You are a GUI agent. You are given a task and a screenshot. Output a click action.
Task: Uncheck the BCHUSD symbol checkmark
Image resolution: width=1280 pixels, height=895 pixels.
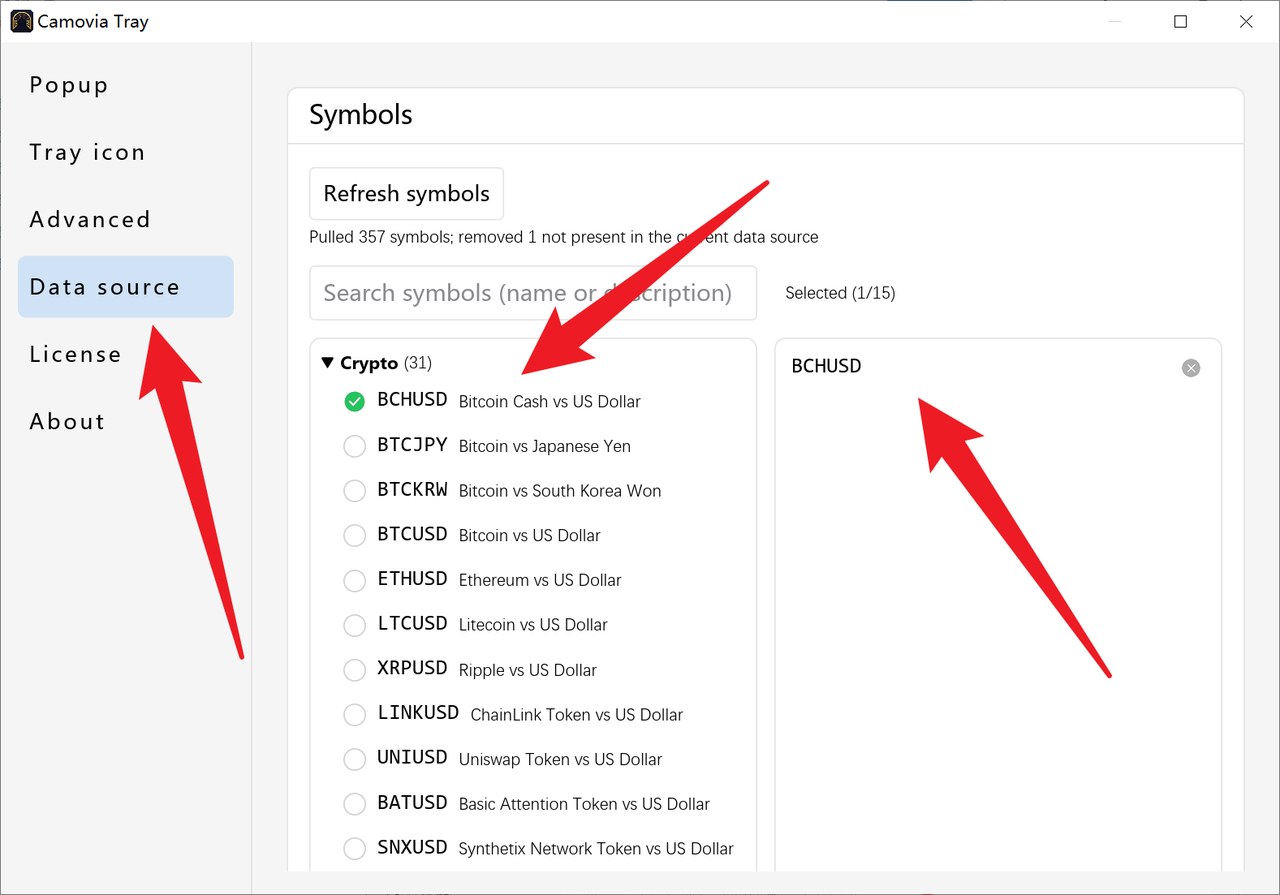(354, 401)
